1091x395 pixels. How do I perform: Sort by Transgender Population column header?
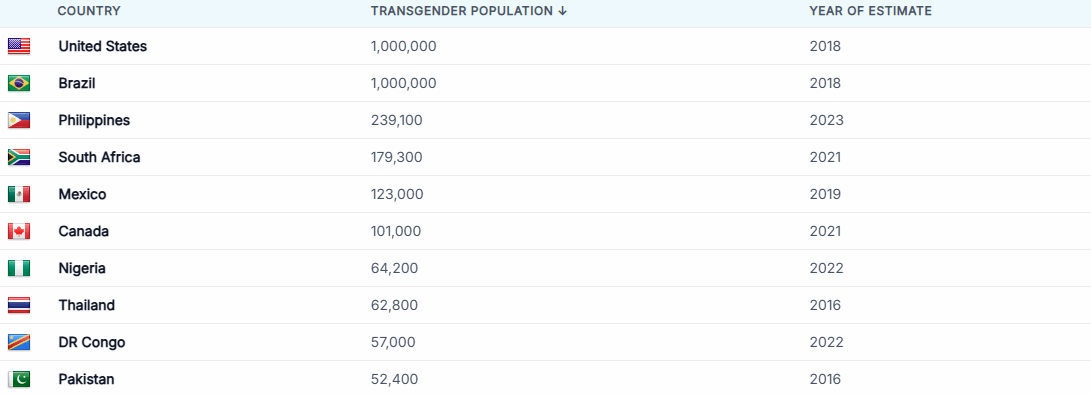(469, 11)
